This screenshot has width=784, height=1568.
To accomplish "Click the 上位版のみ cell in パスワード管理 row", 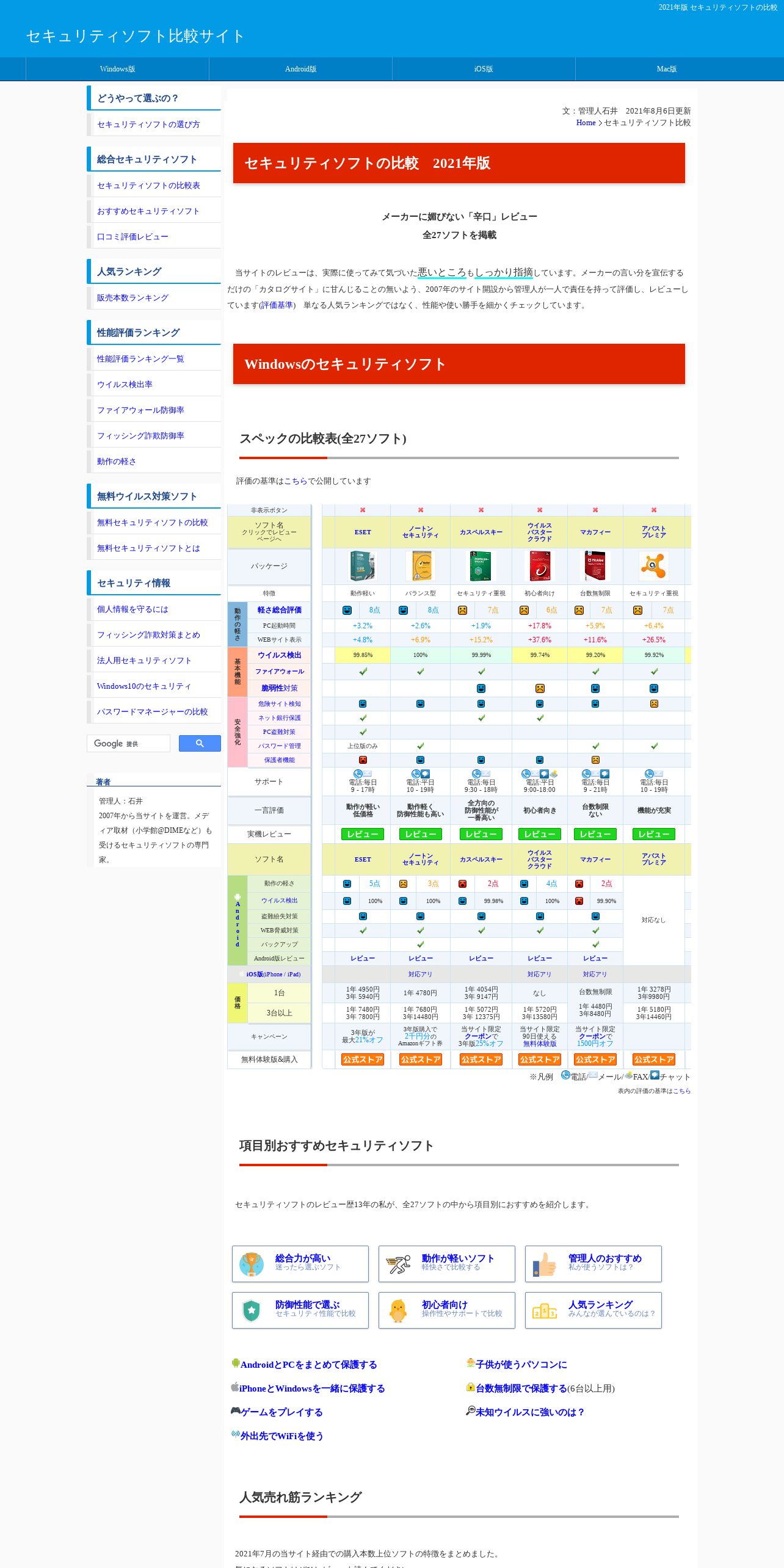I will pos(363,746).
